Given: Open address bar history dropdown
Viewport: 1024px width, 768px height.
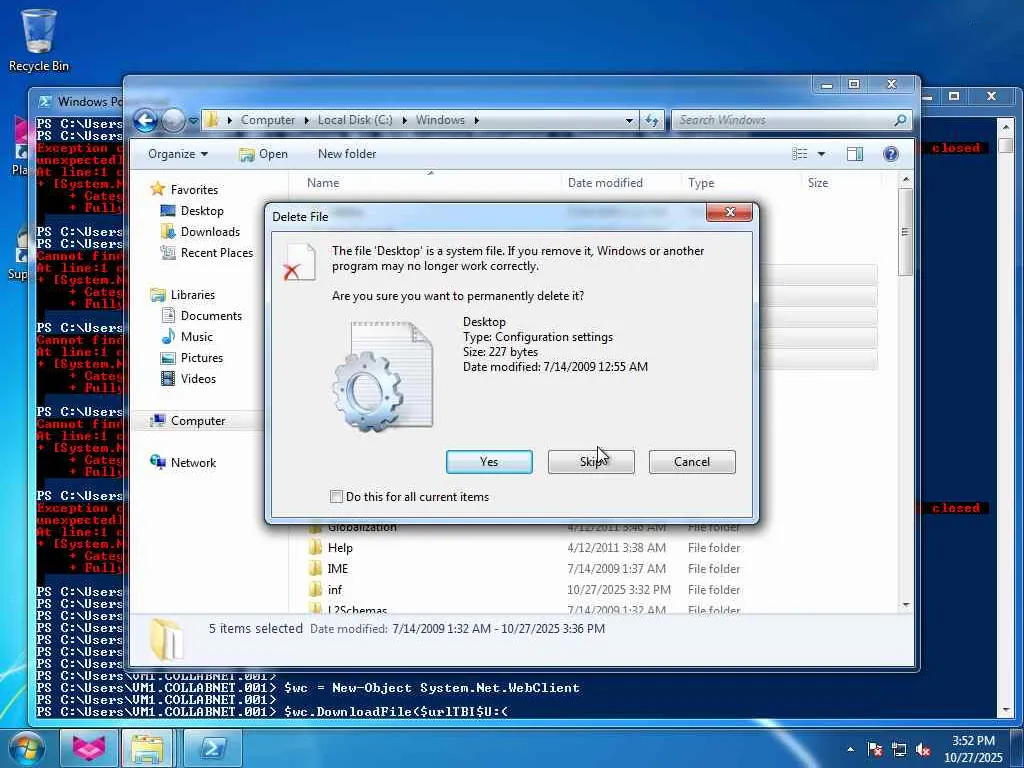Looking at the screenshot, I should 629,120.
